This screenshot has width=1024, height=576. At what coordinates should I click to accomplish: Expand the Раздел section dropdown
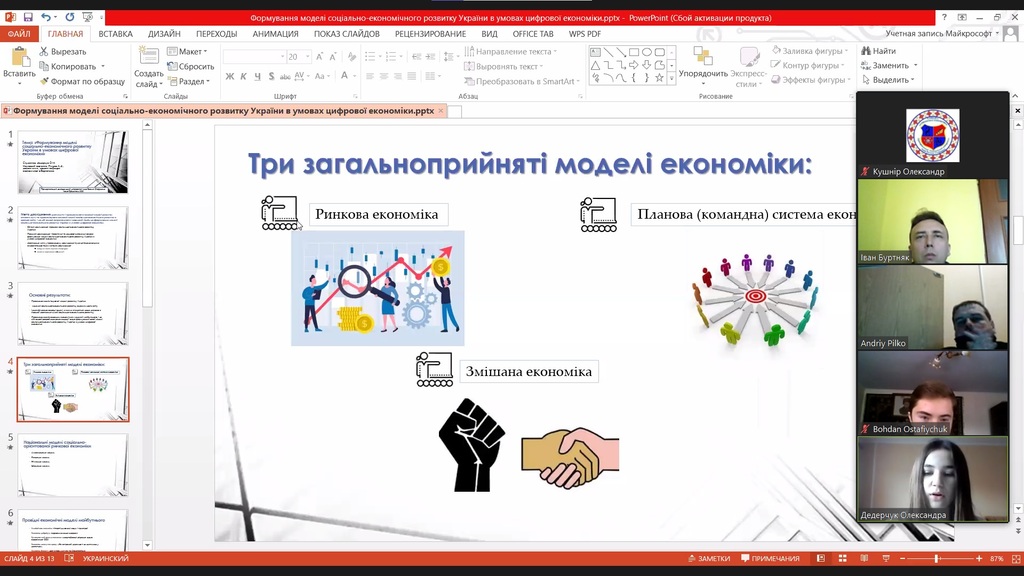191,81
